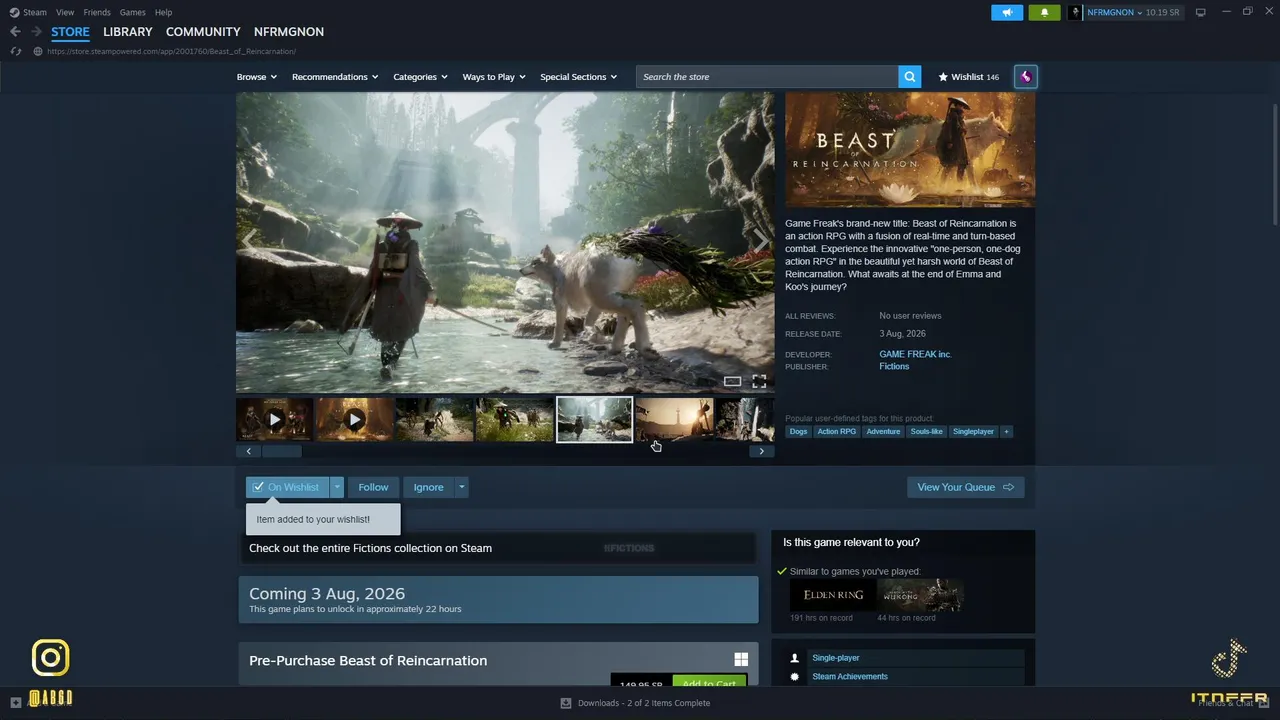The width and height of the screenshot is (1280, 720).
Task: Open the Help menu
Action: [x=164, y=12]
